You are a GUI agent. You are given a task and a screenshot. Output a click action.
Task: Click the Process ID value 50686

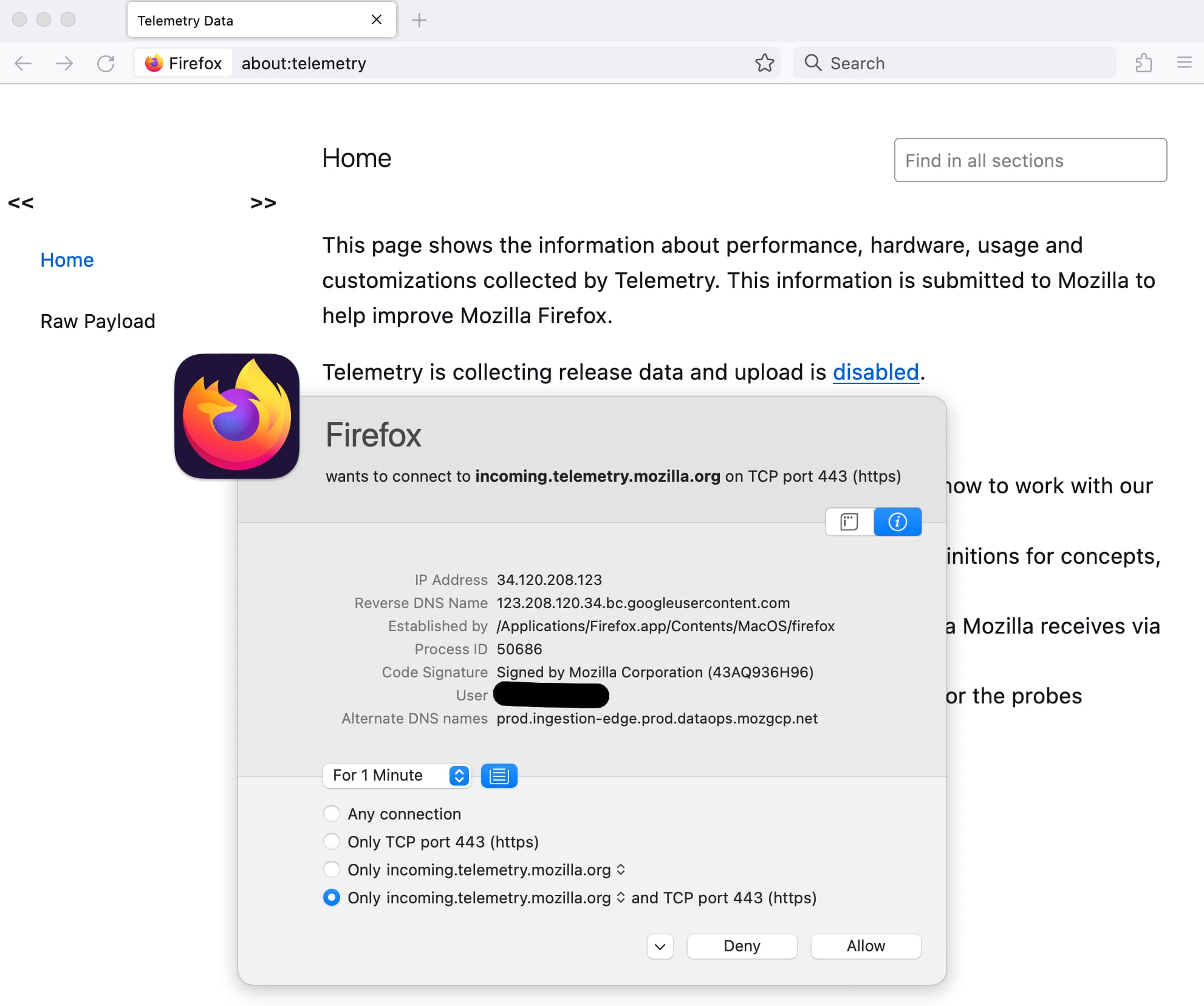[x=519, y=649]
